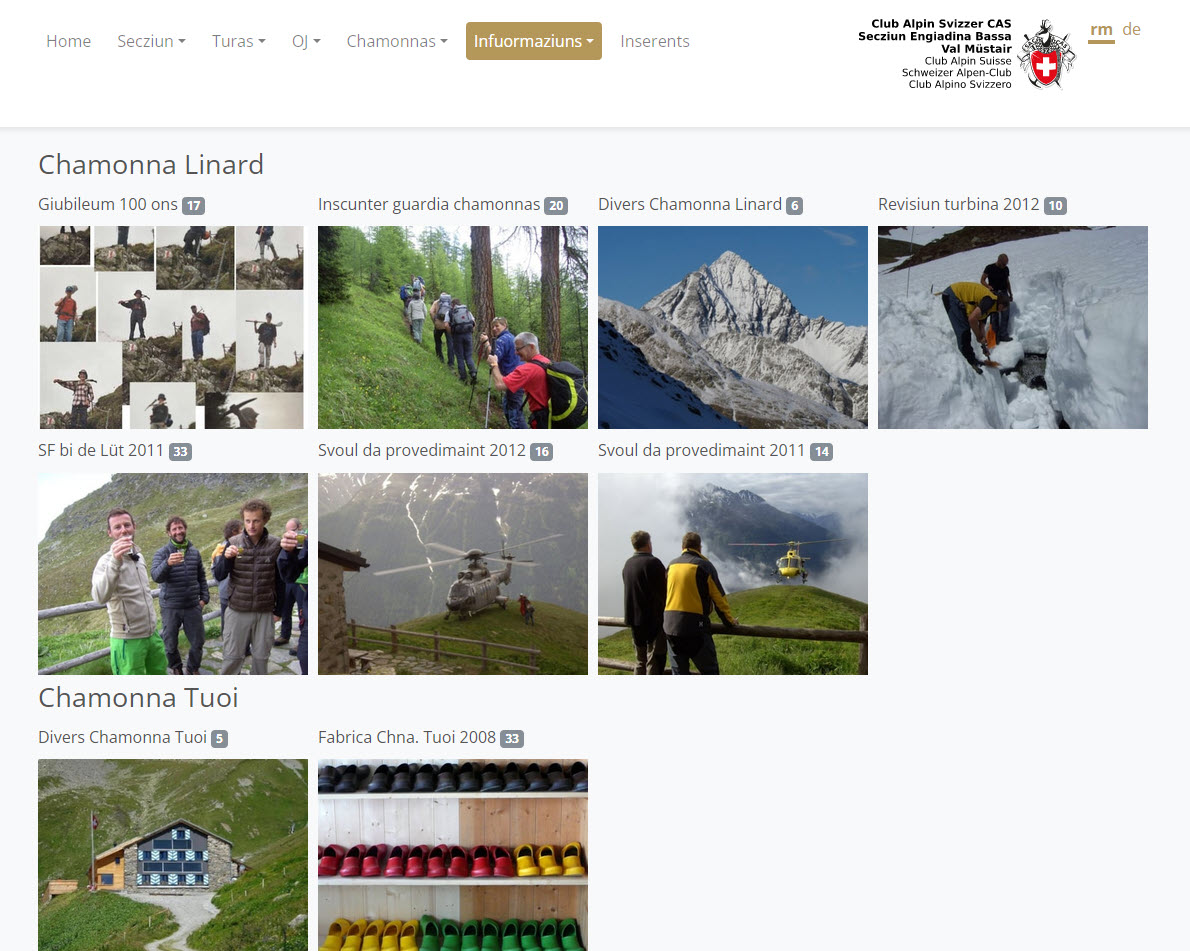Open the Divers Chamonna Tuoi hut photo
1190x951 pixels.
[x=172, y=855]
